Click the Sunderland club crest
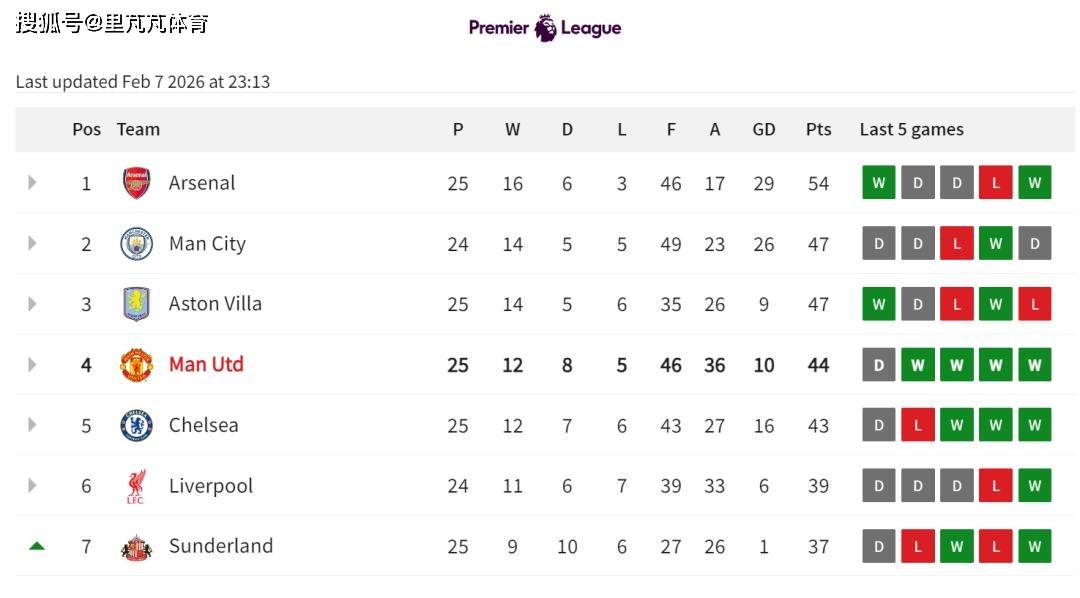 click(x=136, y=547)
